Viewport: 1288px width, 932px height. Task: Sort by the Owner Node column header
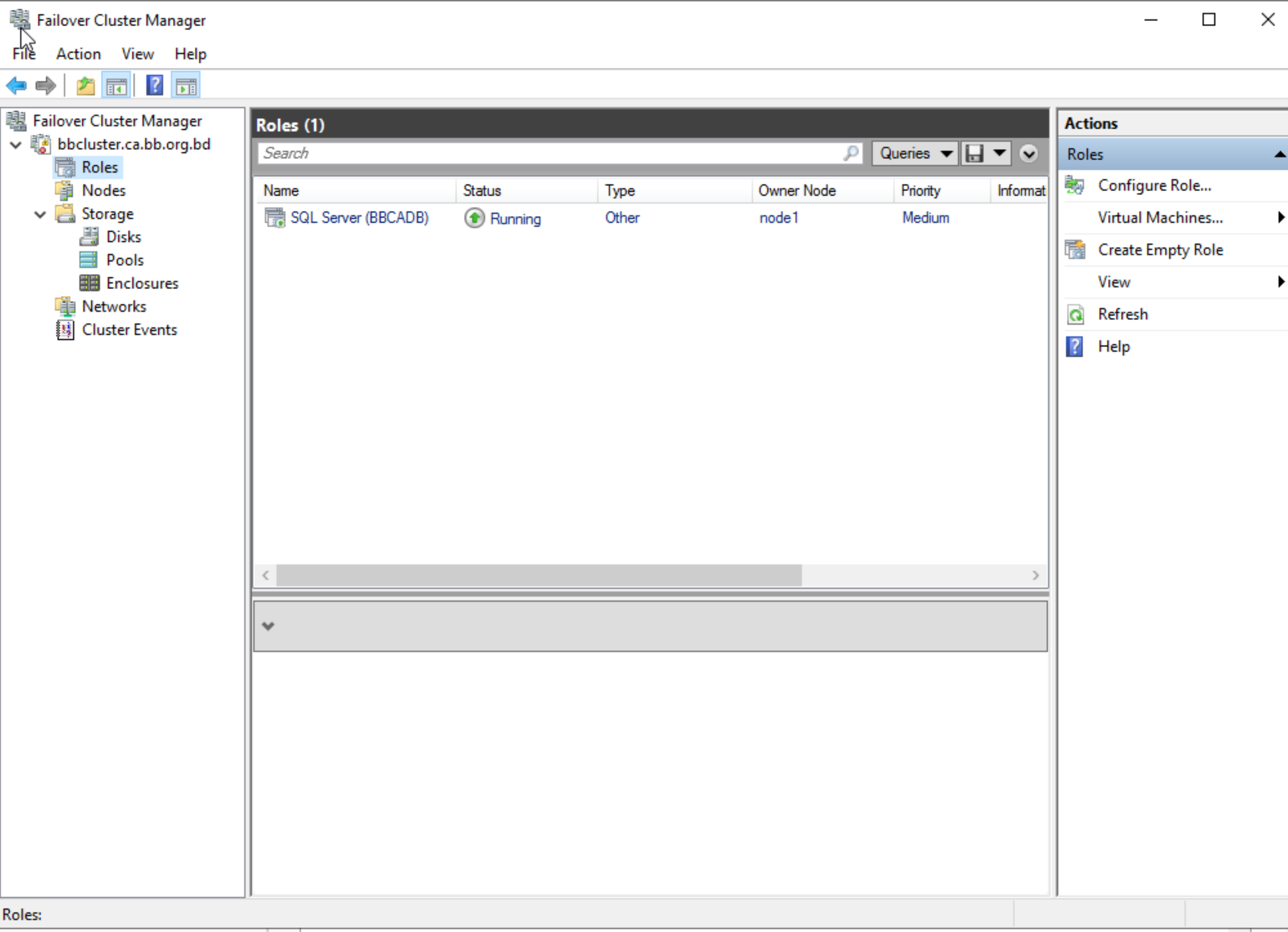(x=823, y=190)
